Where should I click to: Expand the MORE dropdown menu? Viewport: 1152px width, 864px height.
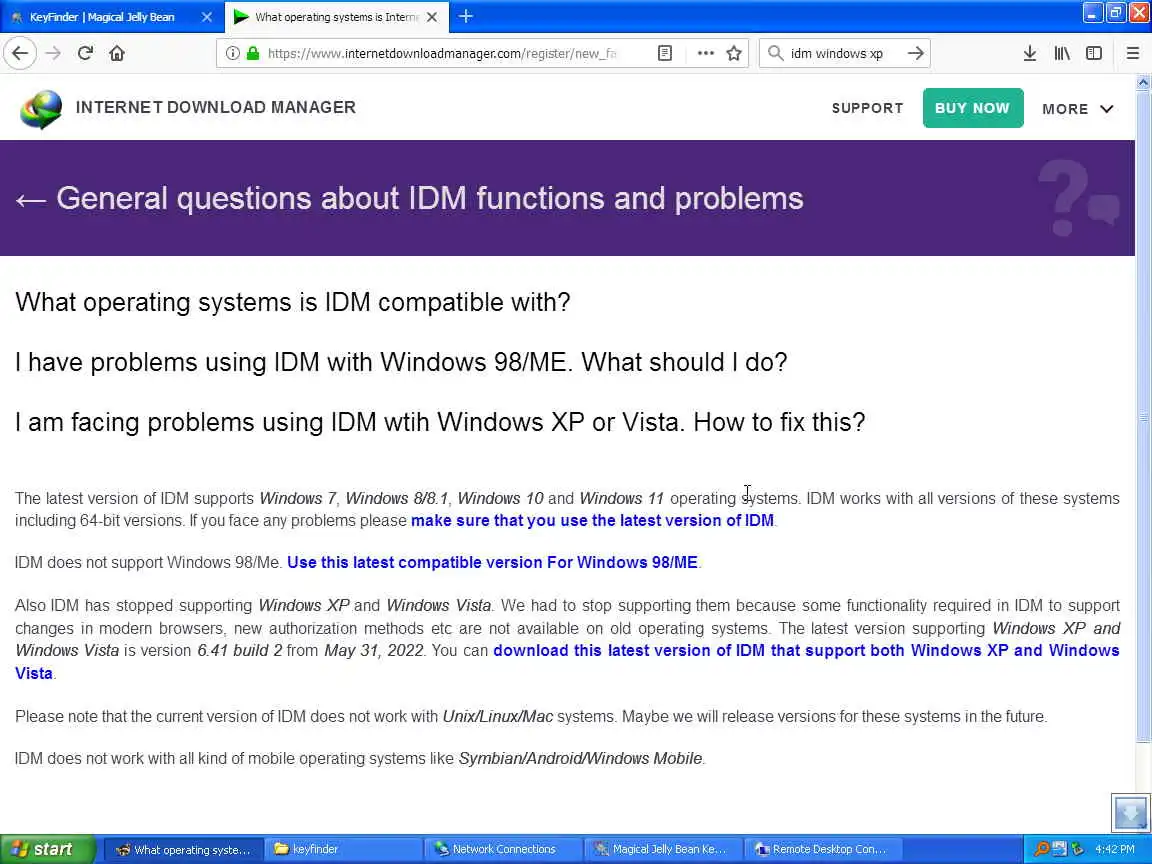tap(1078, 109)
